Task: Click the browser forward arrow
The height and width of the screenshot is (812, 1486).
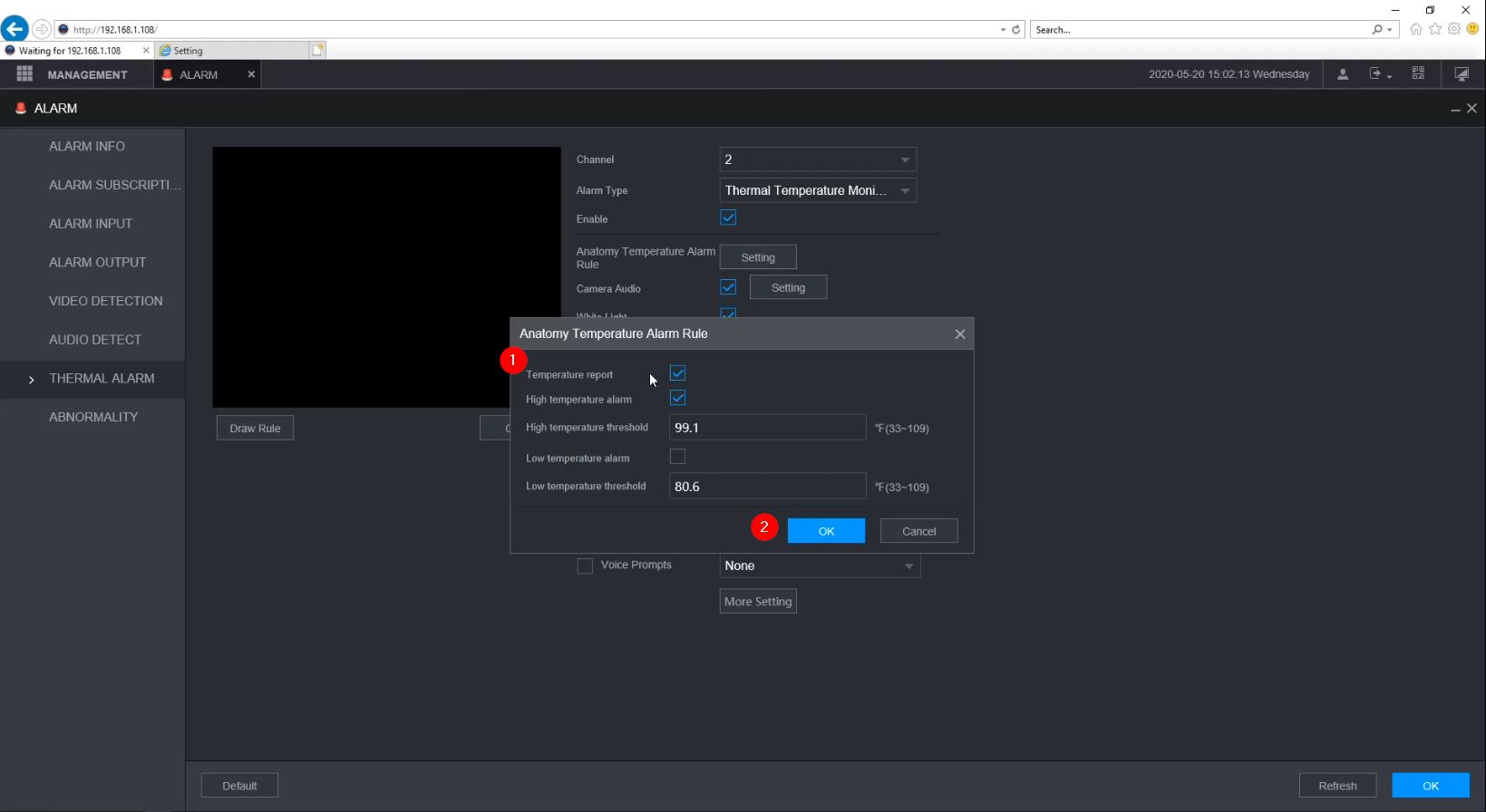Action: (x=42, y=29)
